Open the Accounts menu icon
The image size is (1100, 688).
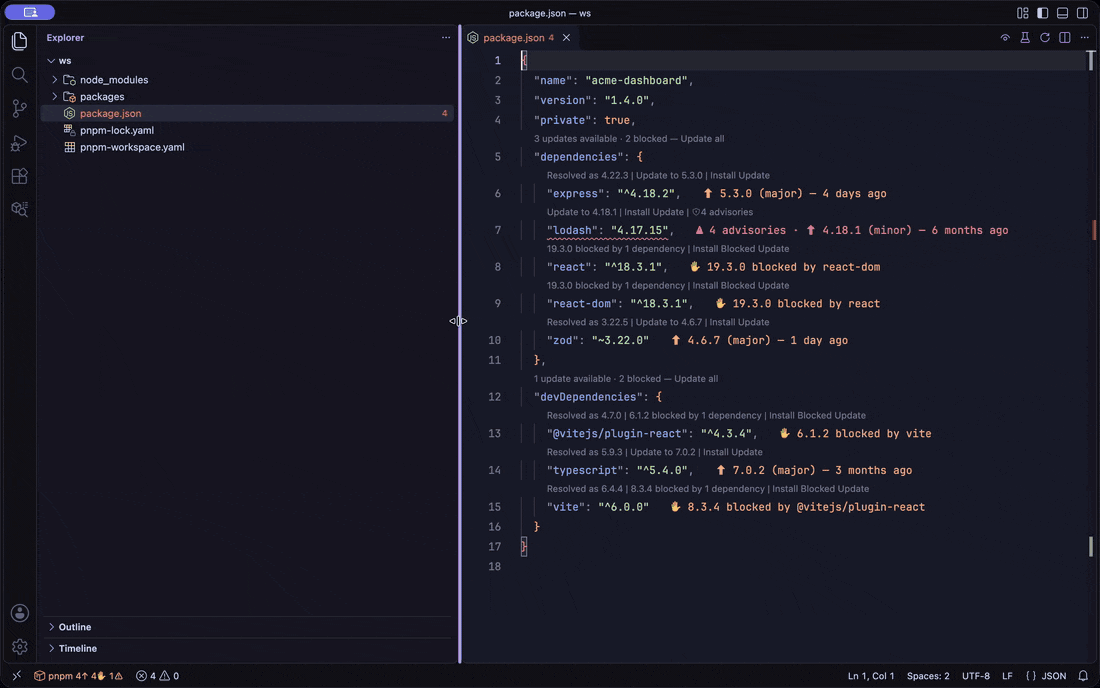tap(20, 613)
